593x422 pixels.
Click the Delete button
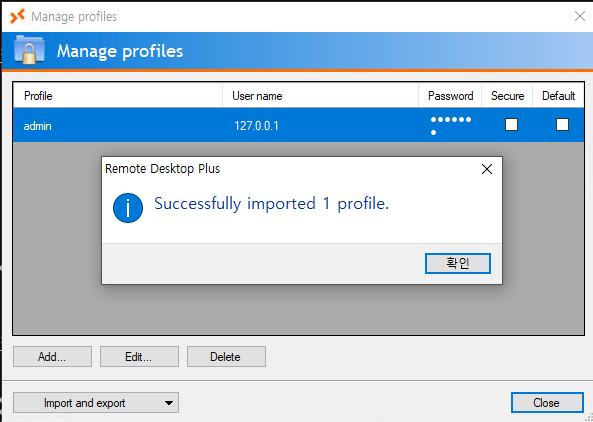pyautogui.click(x=226, y=357)
